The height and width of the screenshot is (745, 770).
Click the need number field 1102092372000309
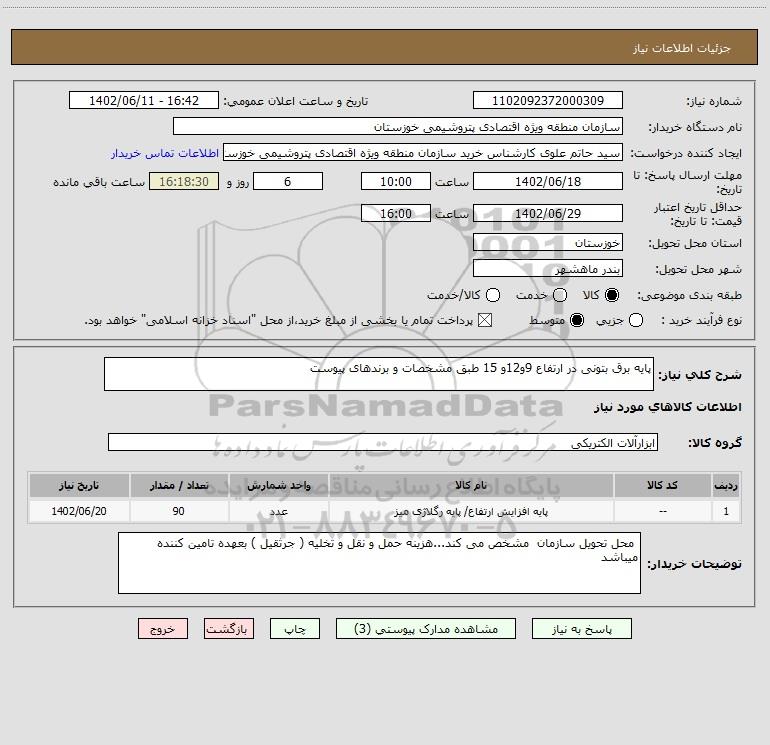tap(548, 100)
